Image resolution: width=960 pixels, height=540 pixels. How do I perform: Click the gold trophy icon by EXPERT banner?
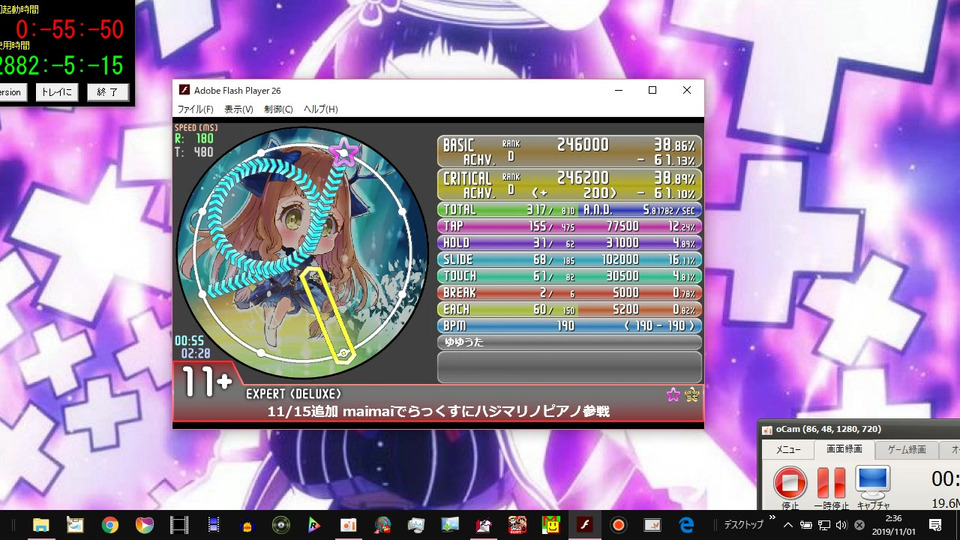coord(692,395)
